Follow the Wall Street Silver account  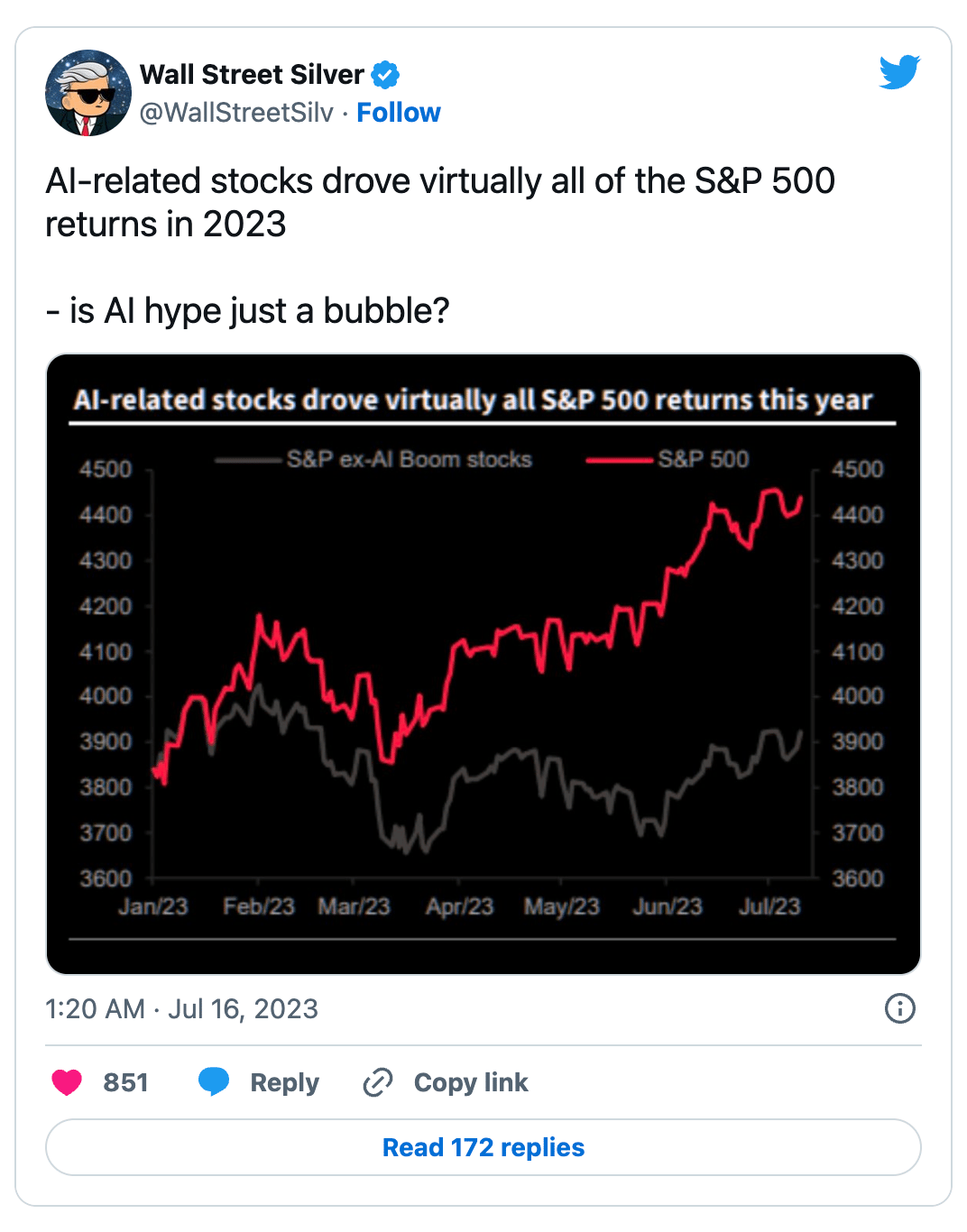point(399,113)
